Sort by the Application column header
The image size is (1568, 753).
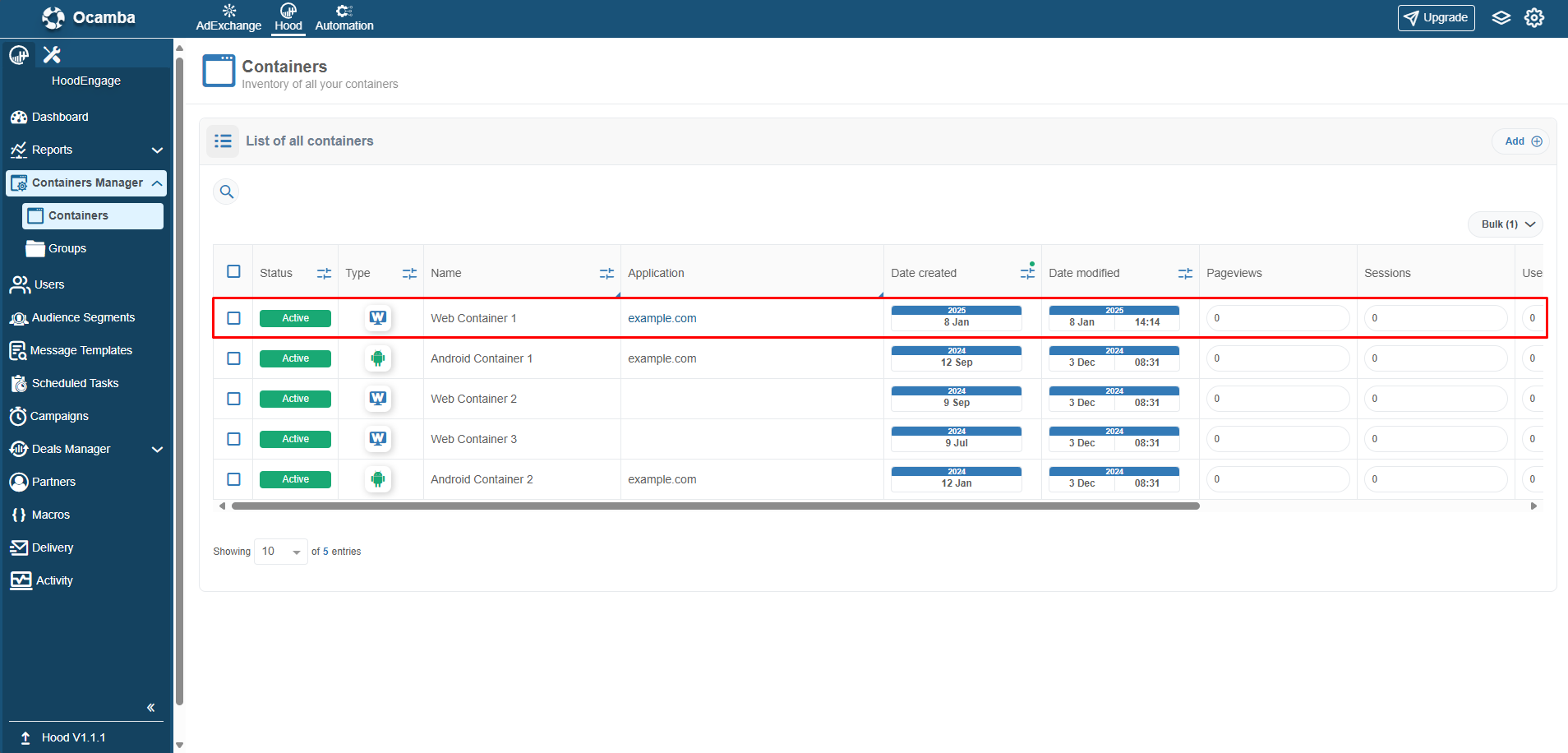tap(656, 273)
